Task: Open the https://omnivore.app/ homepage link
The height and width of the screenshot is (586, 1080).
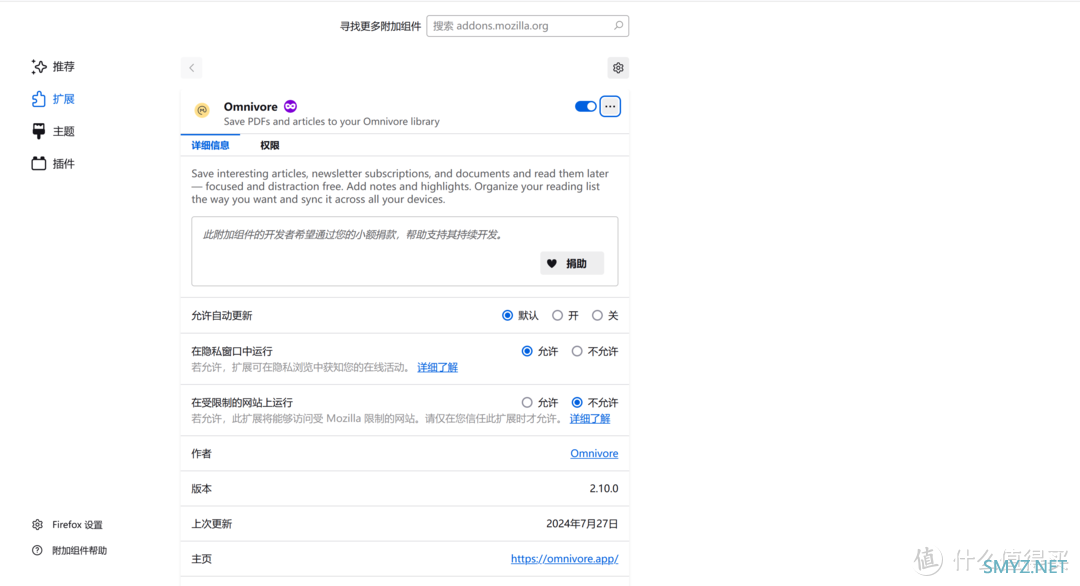Action: coord(564,558)
